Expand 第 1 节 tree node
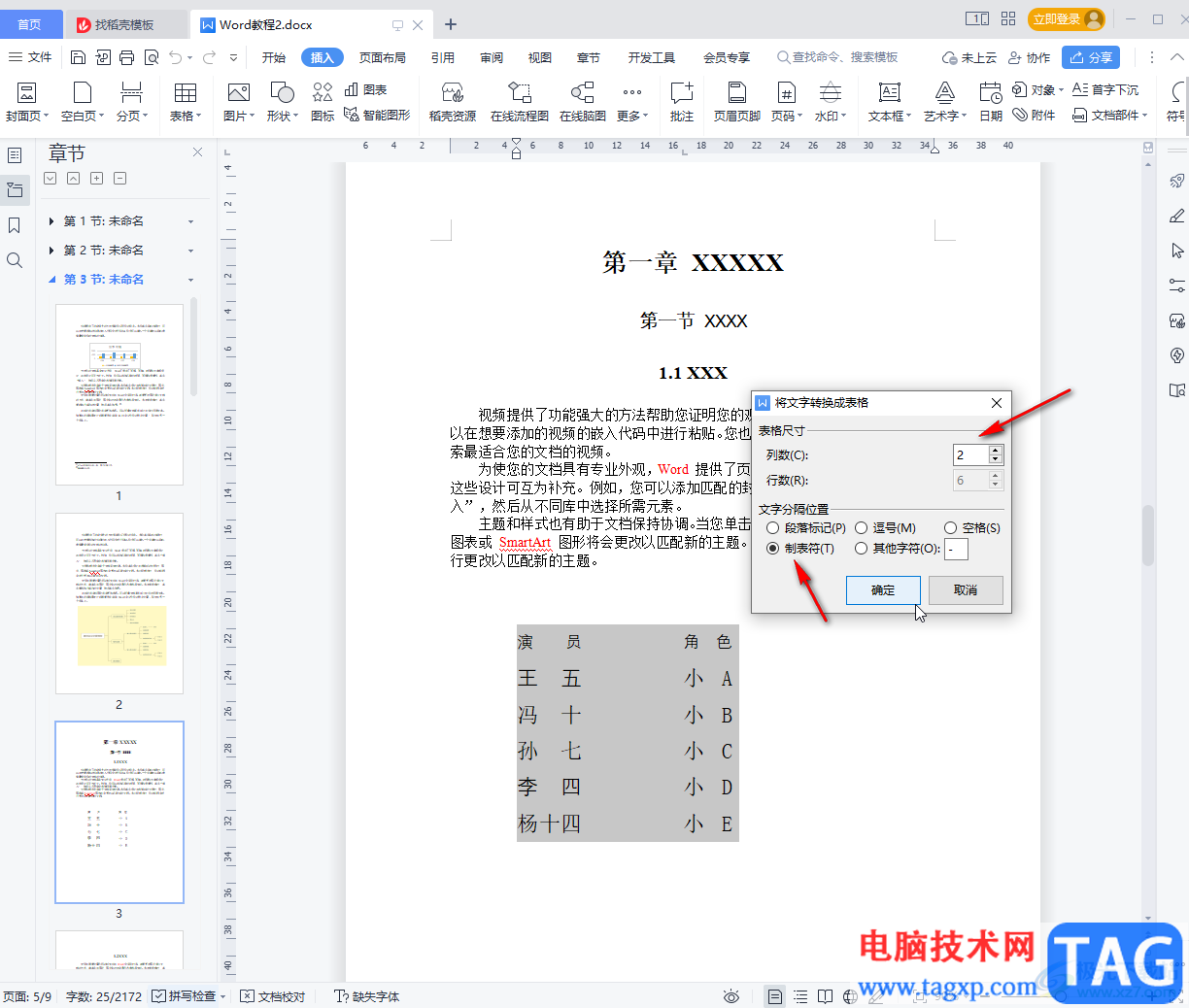The image size is (1189, 1008). pyautogui.click(x=51, y=221)
